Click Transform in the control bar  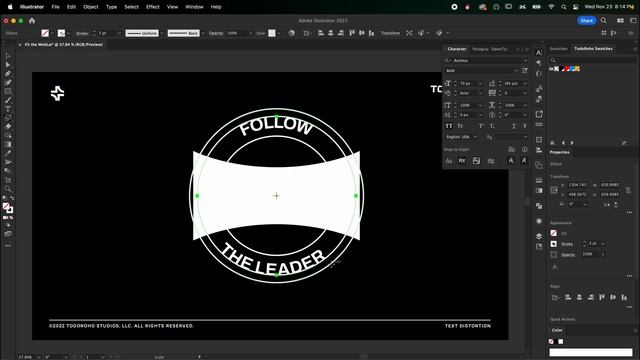(x=390, y=33)
